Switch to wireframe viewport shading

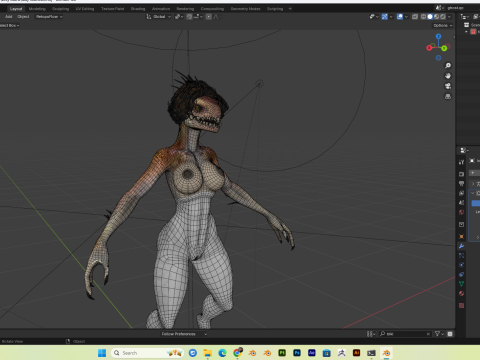tap(423, 17)
